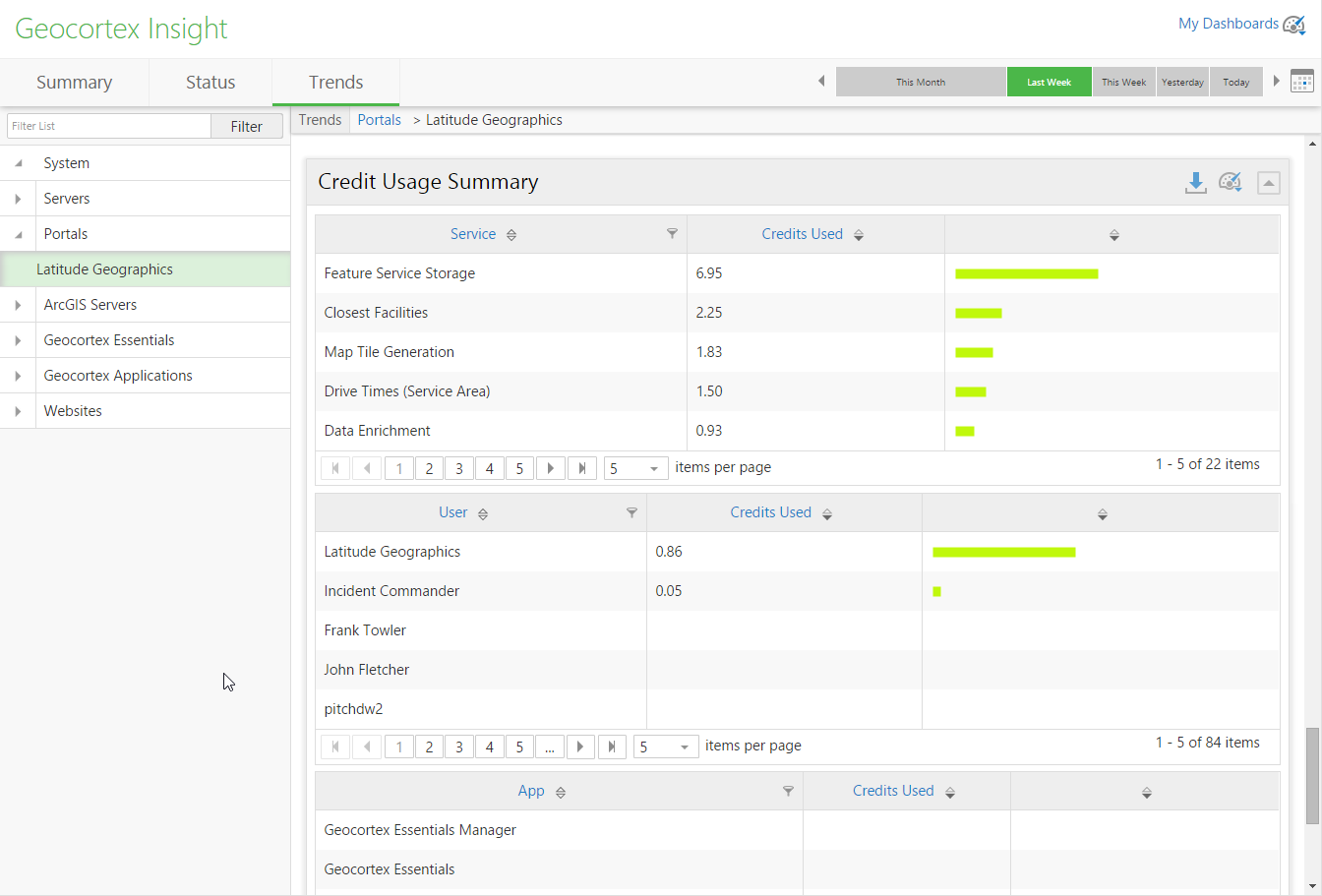
Task: Go to last page in Service table
Action: [582, 468]
